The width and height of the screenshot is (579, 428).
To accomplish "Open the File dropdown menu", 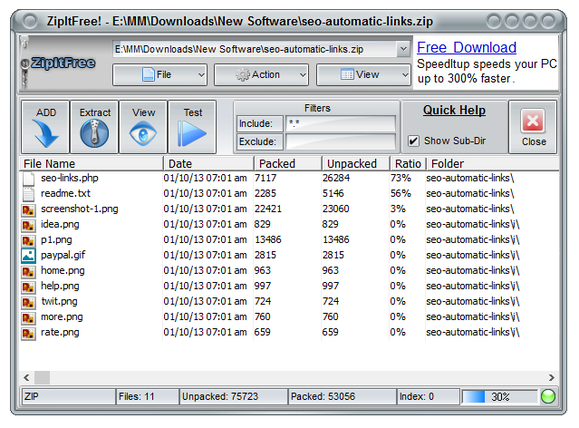I will point(160,75).
